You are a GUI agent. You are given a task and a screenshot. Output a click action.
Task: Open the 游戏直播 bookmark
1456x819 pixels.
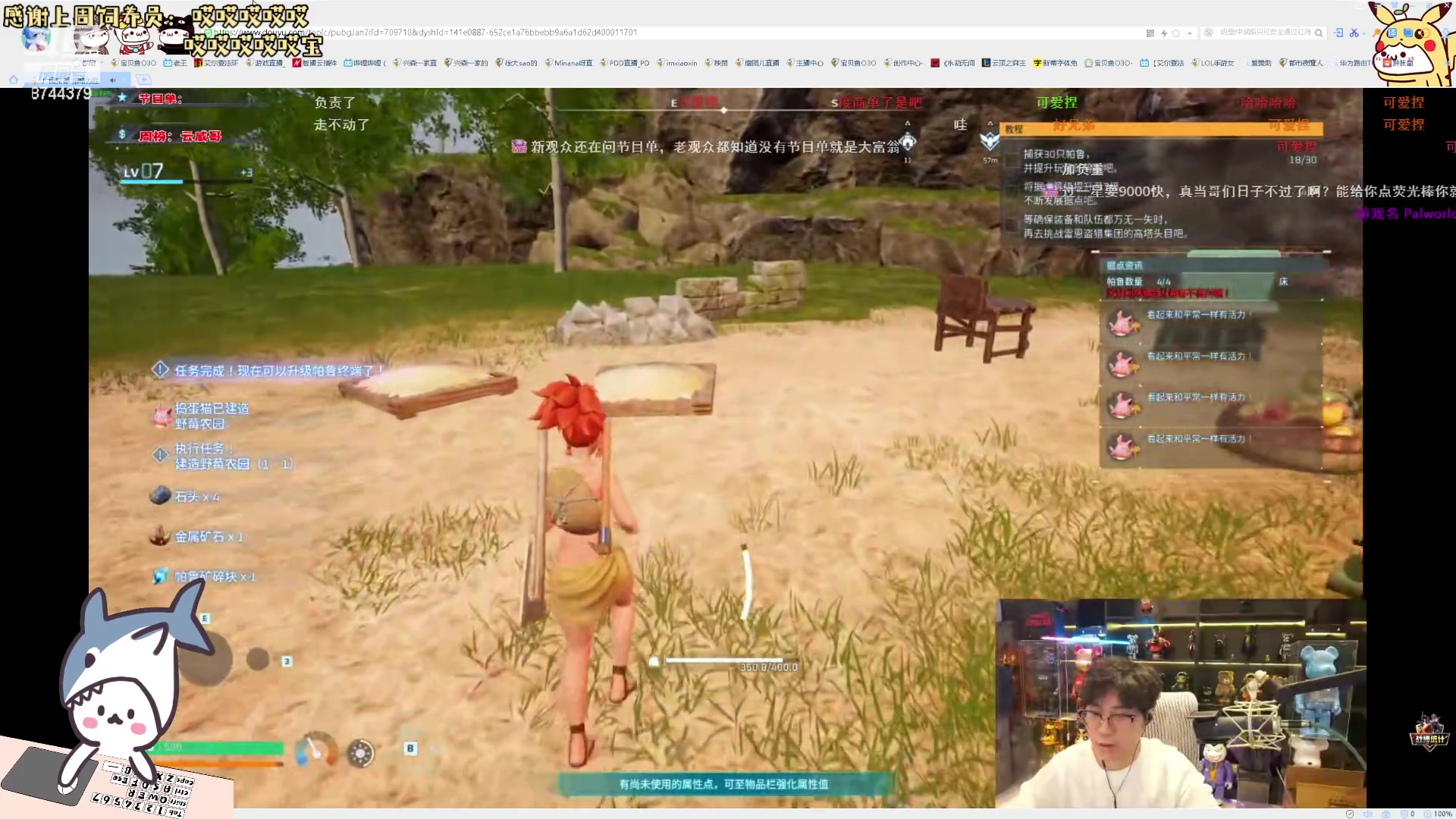click(265, 63)
